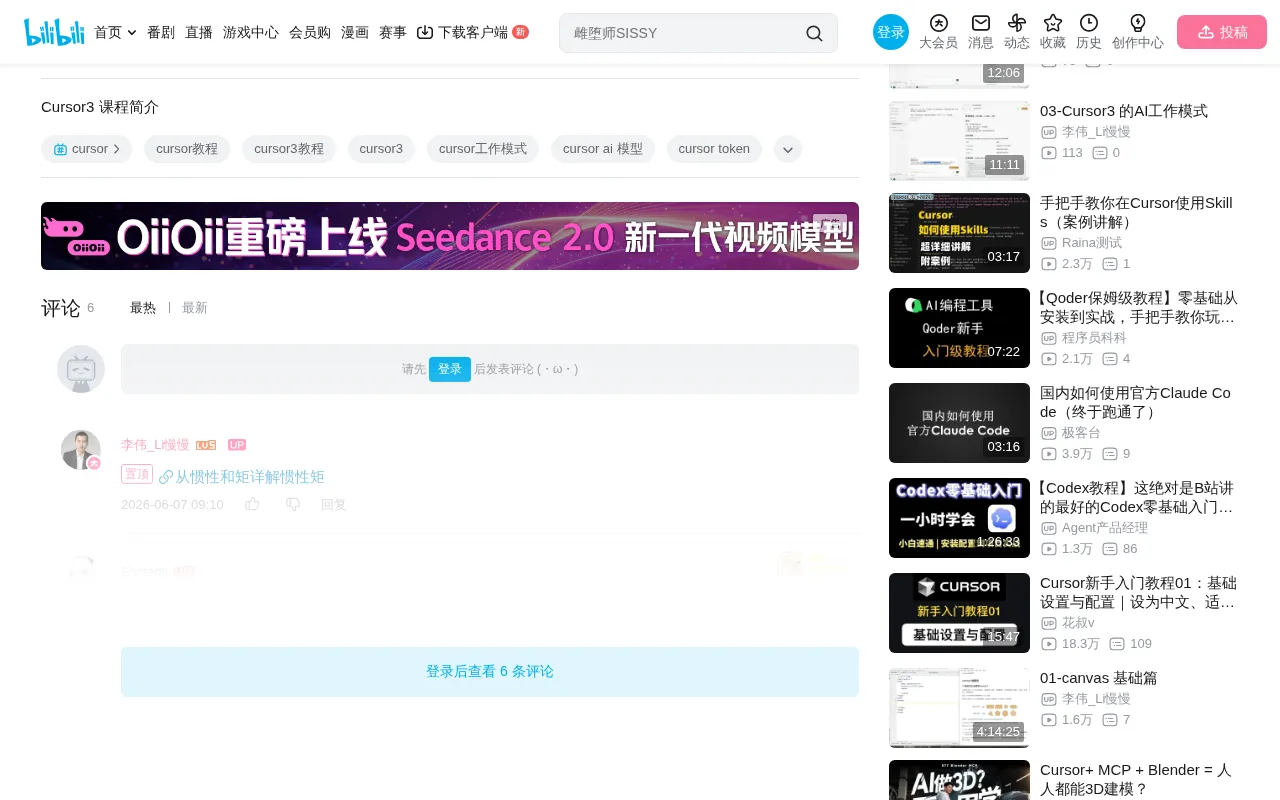
Task: Click the 下载客户端 download icon
Action: [425, 32]
